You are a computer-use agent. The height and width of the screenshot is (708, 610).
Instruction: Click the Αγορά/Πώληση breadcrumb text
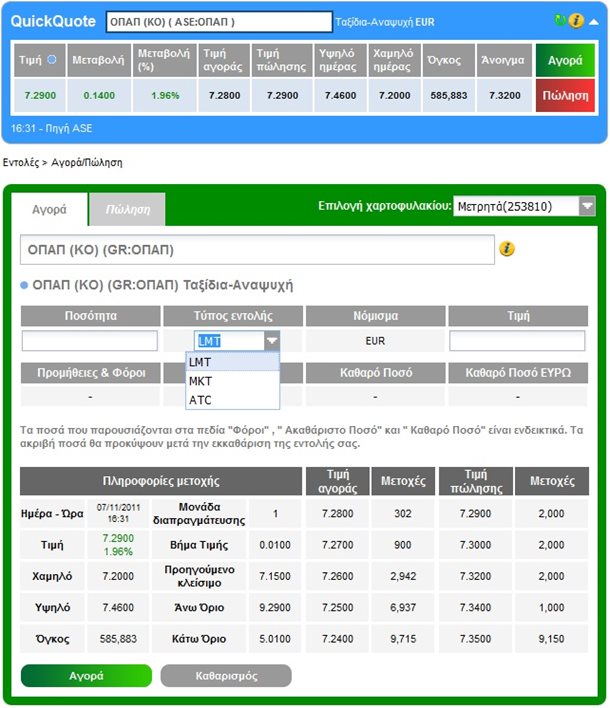click(x=87, y=163)
